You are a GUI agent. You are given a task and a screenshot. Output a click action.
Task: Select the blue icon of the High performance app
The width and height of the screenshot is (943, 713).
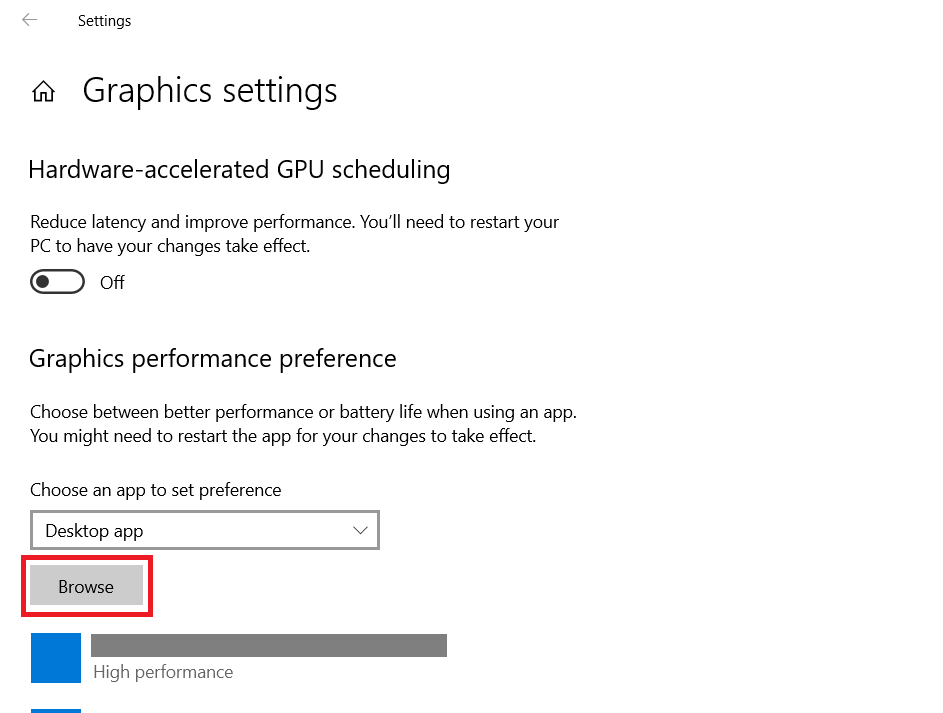(x=56, y=658)
